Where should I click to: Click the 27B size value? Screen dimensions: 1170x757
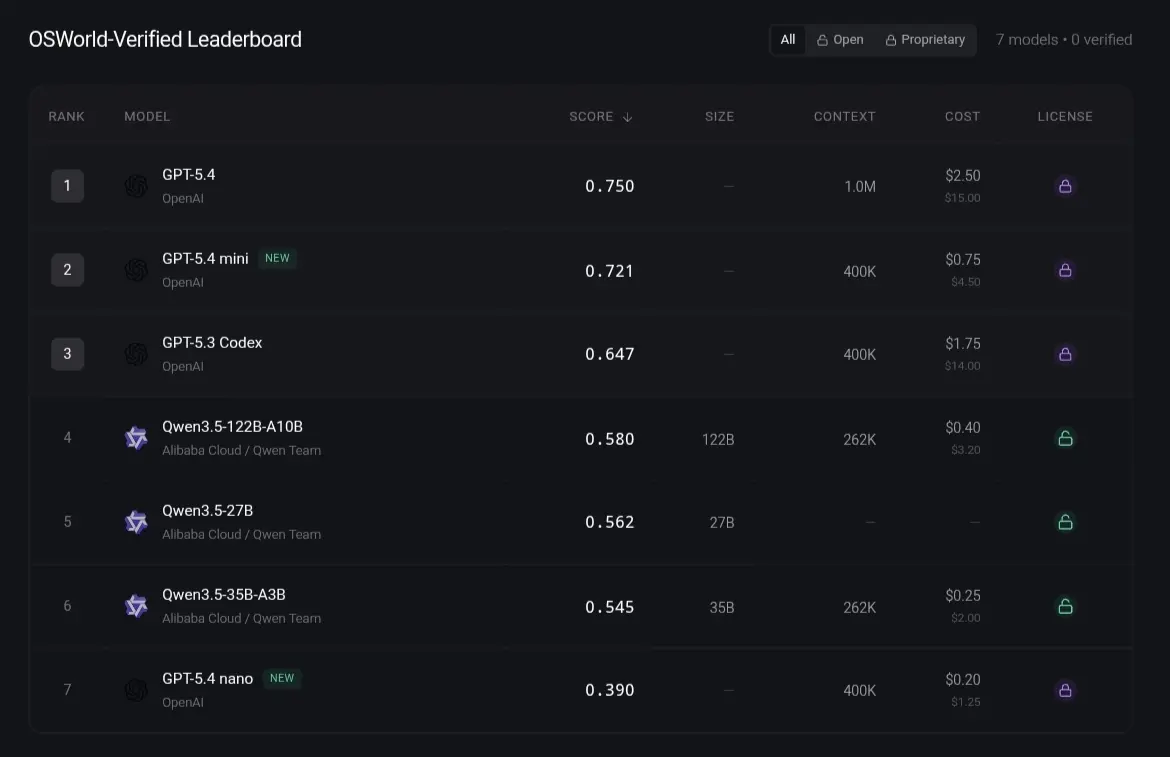point(722,522)
